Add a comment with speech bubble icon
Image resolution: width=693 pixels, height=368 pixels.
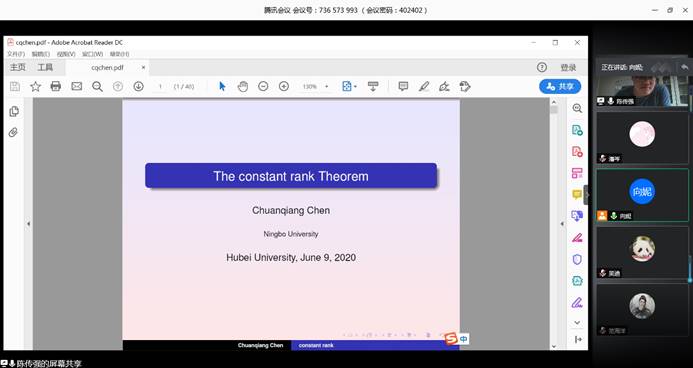[403, 86]
